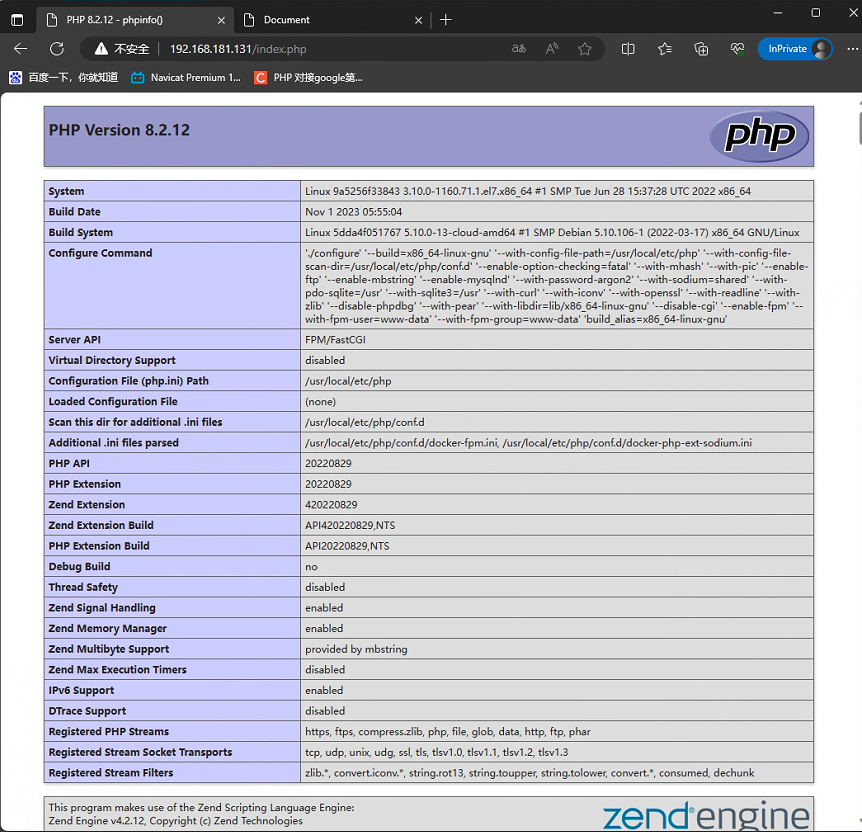Click the Registered Stream Filters label
The image size is (862, 832).
[x=110, y=773]
